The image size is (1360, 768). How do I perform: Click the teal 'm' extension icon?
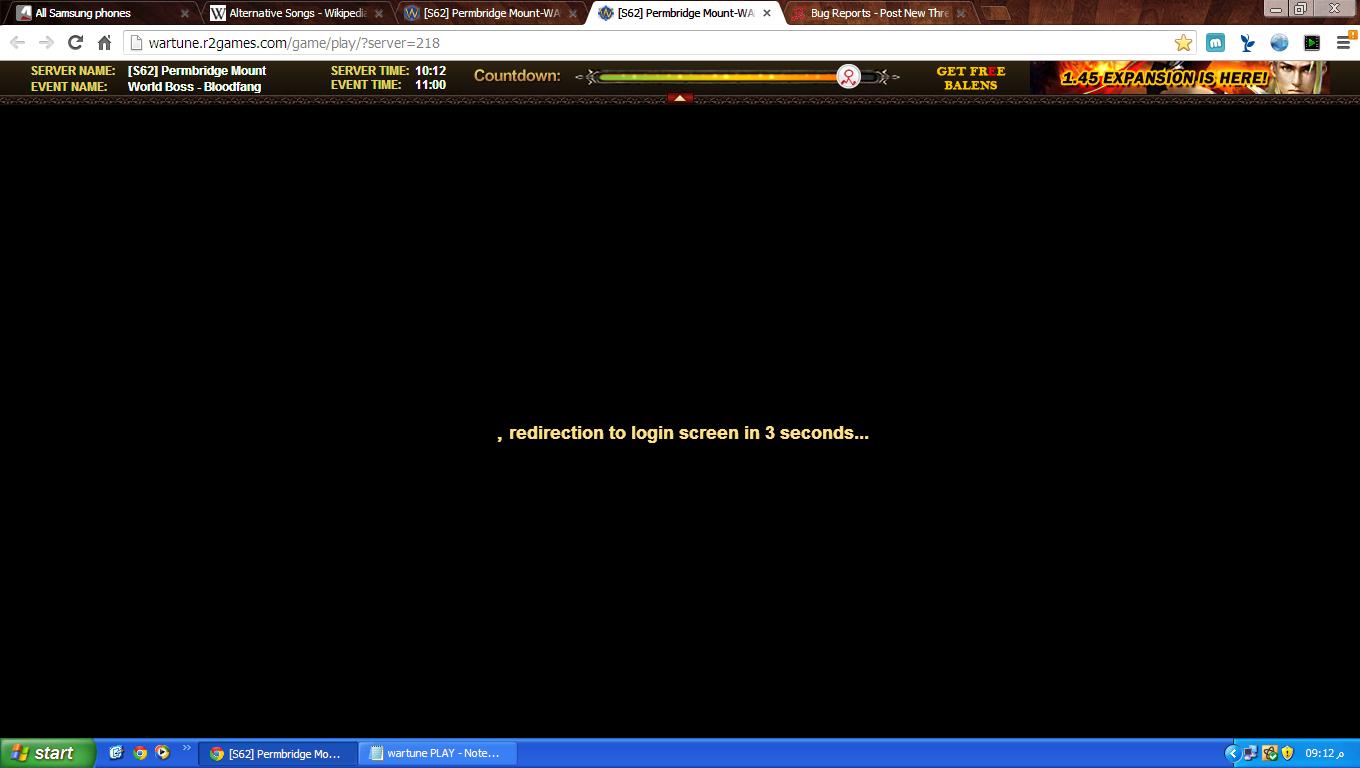(x=1215, y=43)
